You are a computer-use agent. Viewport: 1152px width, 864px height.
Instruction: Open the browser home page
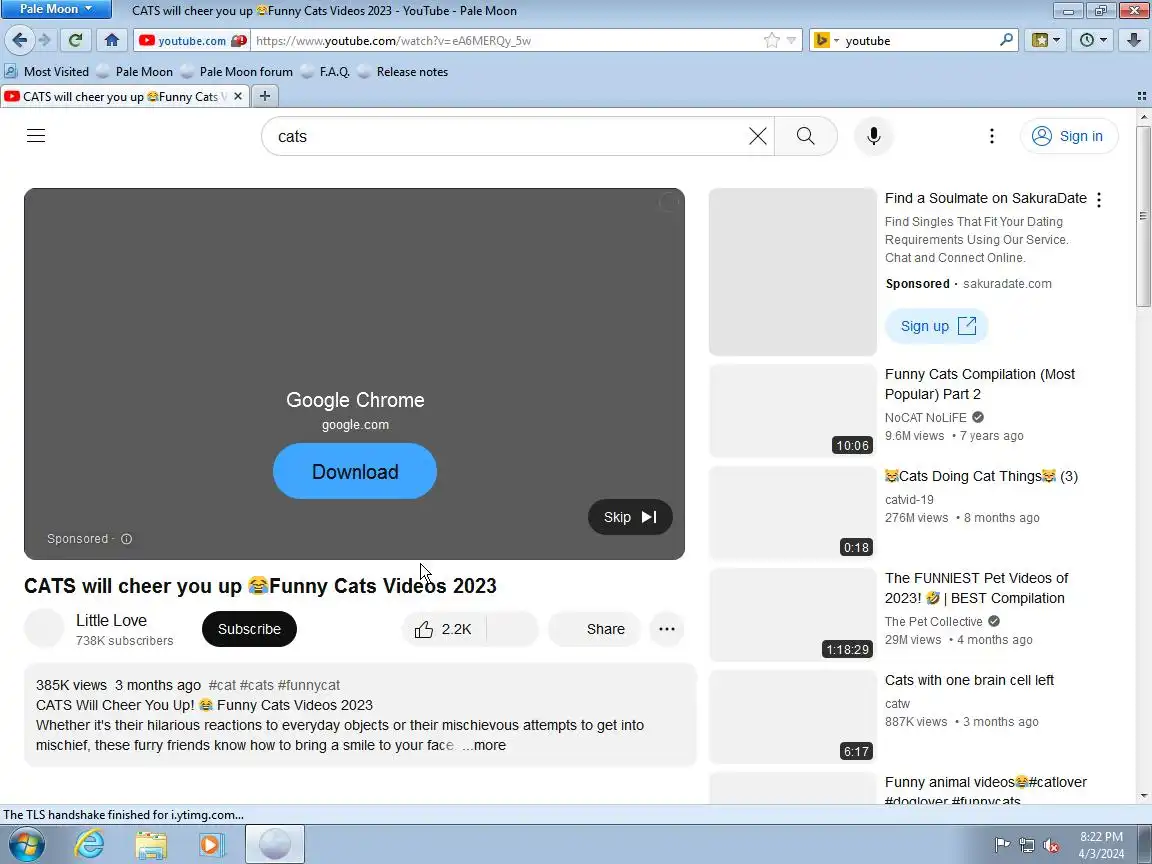(x=112, y=40)
